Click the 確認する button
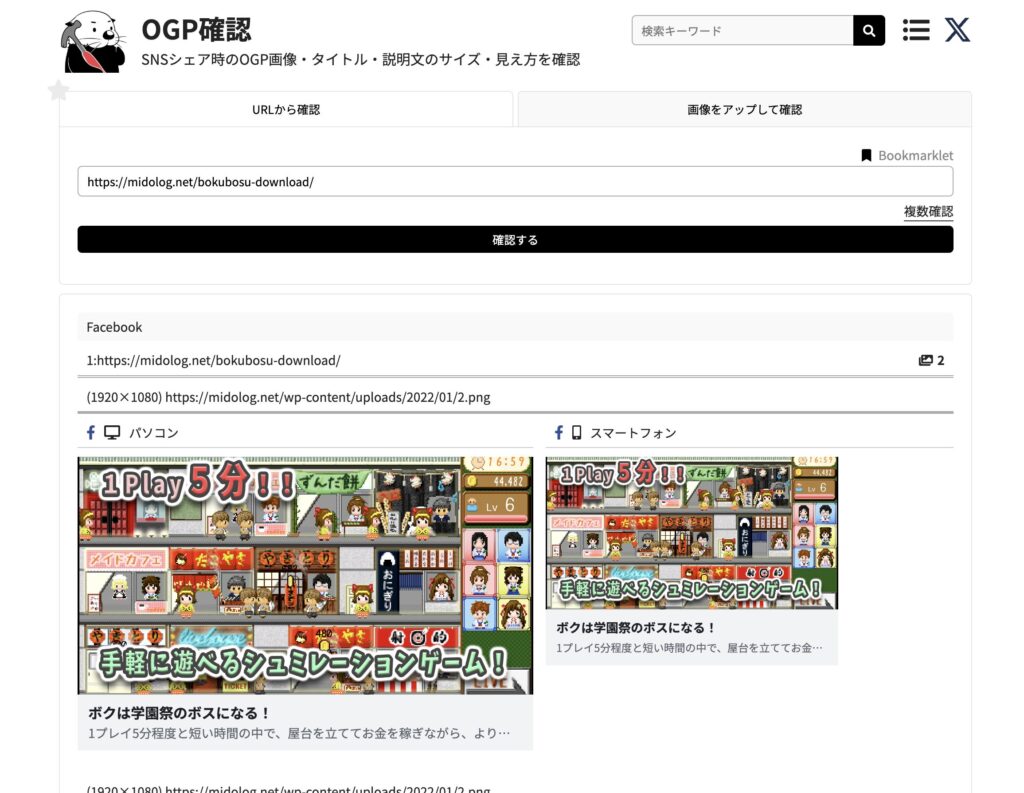 (x=515, y=240)
